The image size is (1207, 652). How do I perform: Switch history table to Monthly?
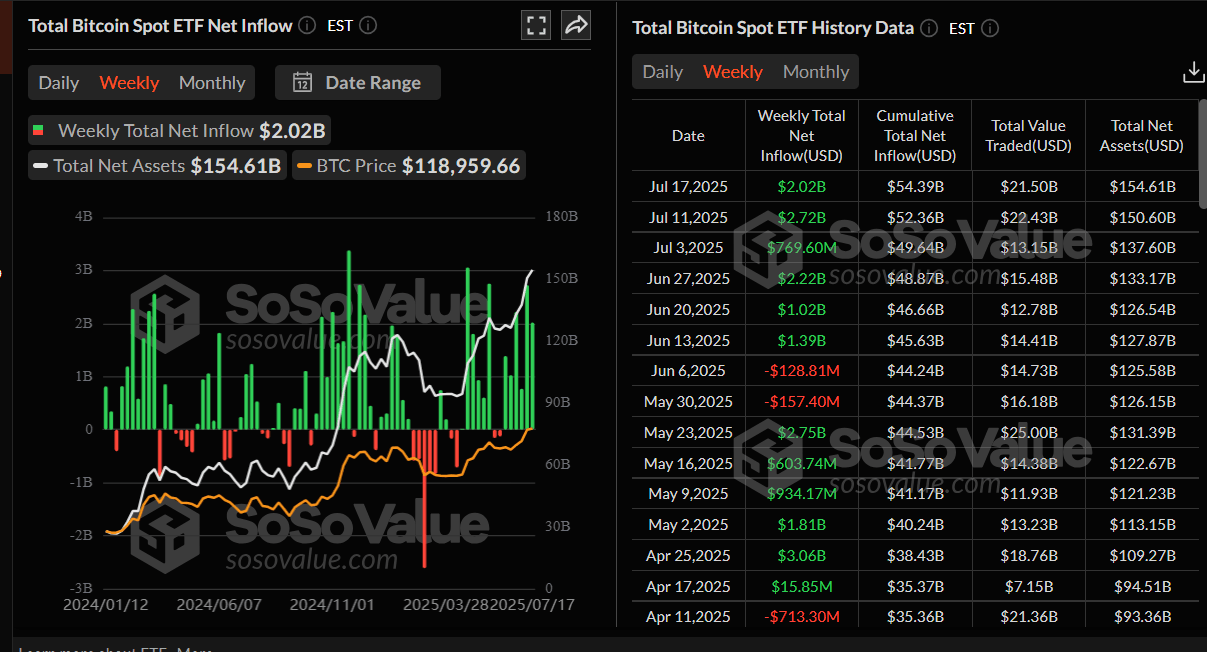click(816, 72)
